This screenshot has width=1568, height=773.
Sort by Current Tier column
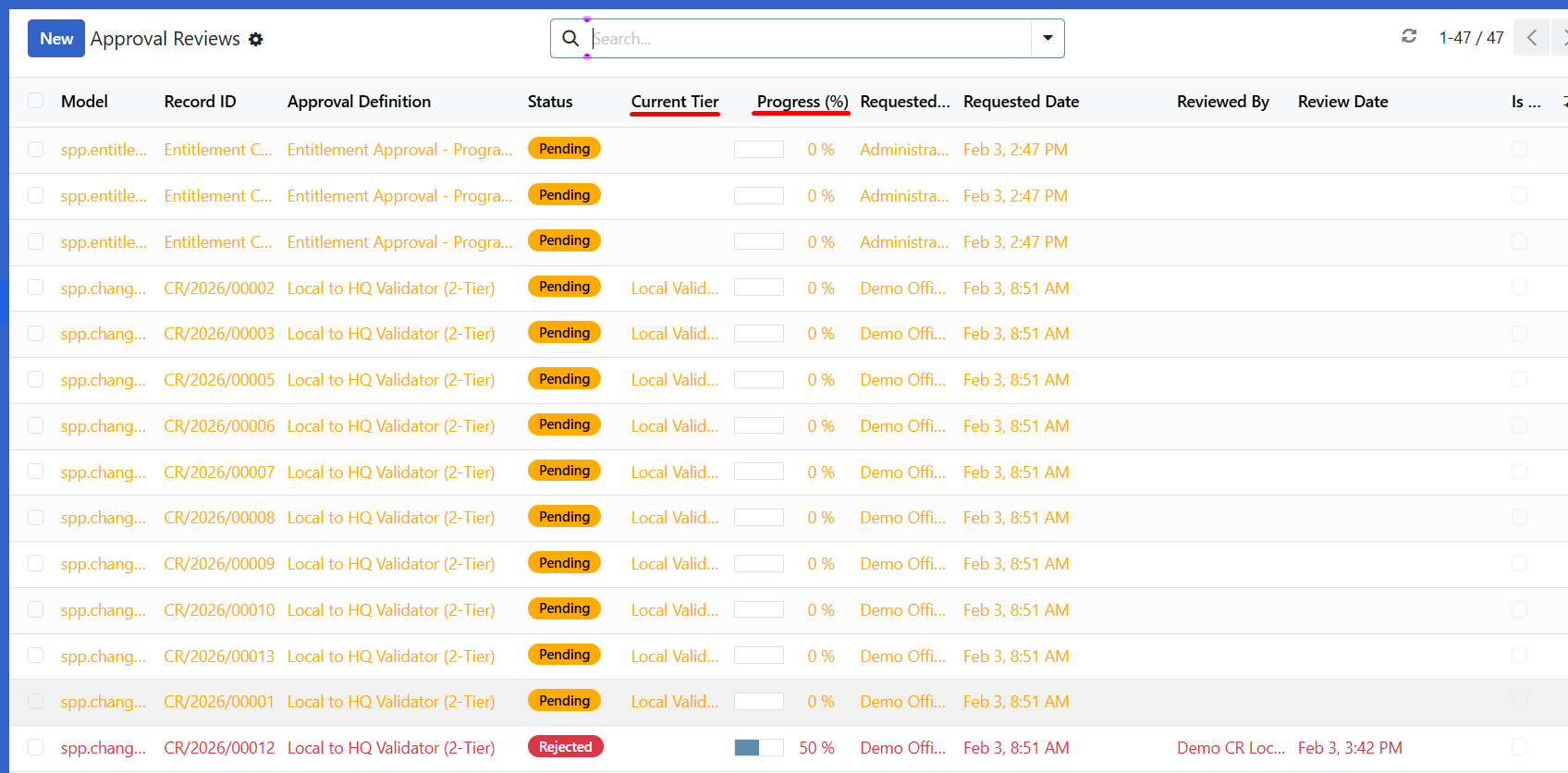(x=674, y=102)
